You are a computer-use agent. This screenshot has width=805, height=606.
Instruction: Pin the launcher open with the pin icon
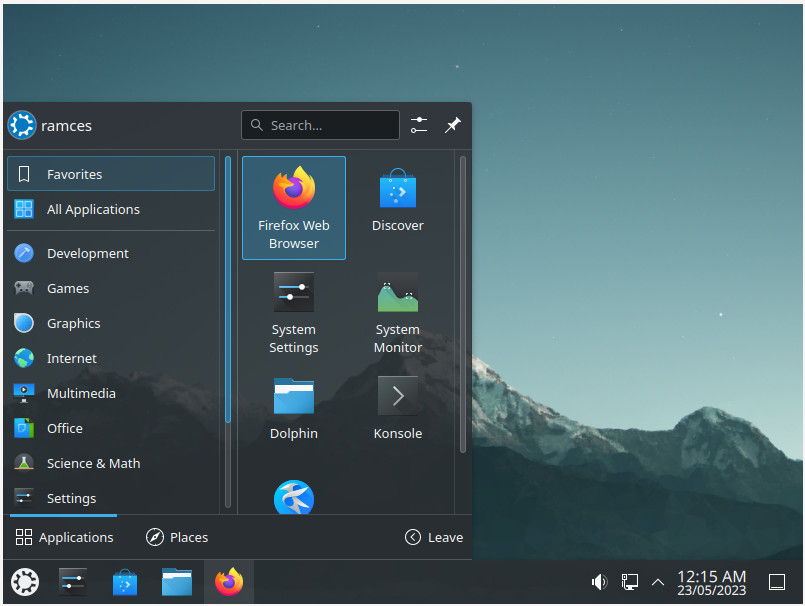click(452, 124)
